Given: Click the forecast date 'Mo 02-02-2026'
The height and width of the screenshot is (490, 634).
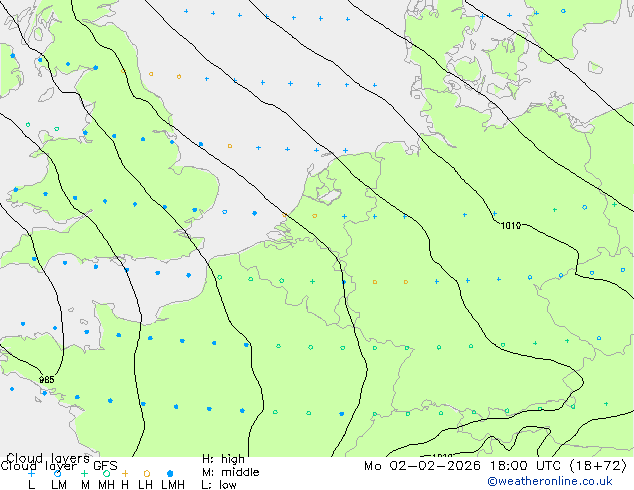Looking at the screenshot, I should pyautogui.click(x=423, y=466).
